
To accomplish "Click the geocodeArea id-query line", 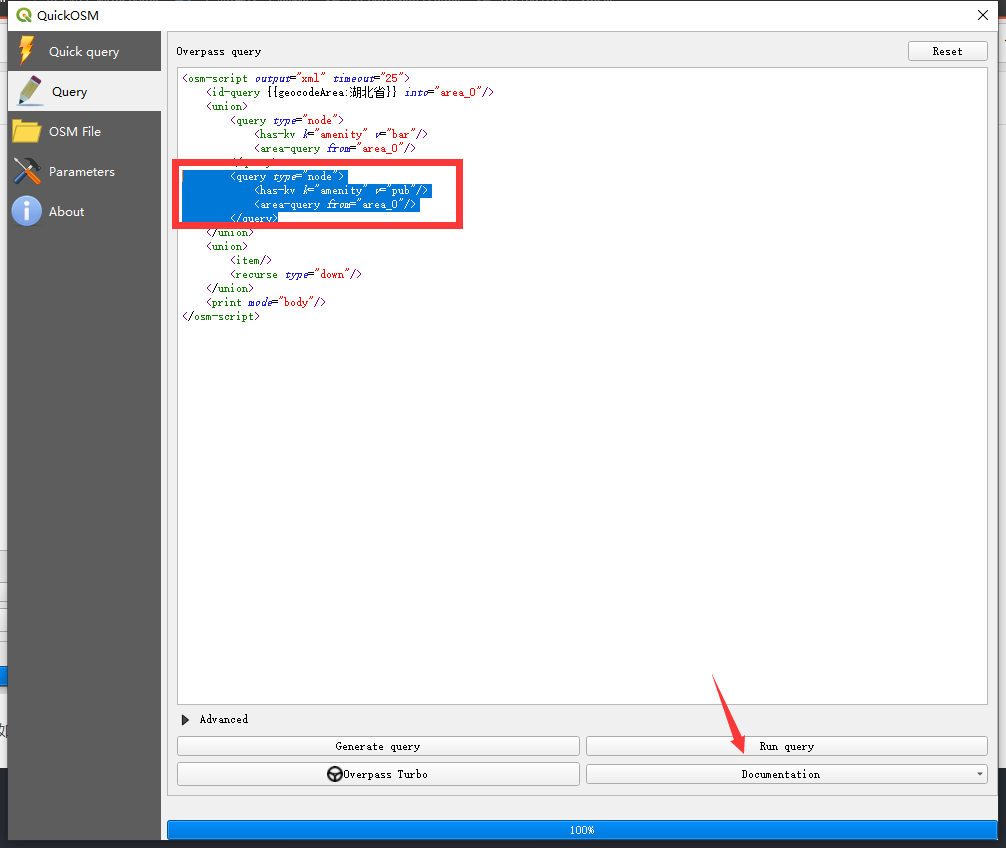I will click(350, 92).
